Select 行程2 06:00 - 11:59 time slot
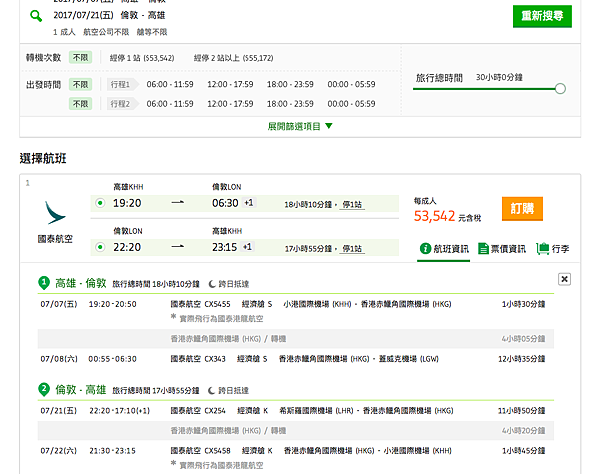 click(170, 104)
